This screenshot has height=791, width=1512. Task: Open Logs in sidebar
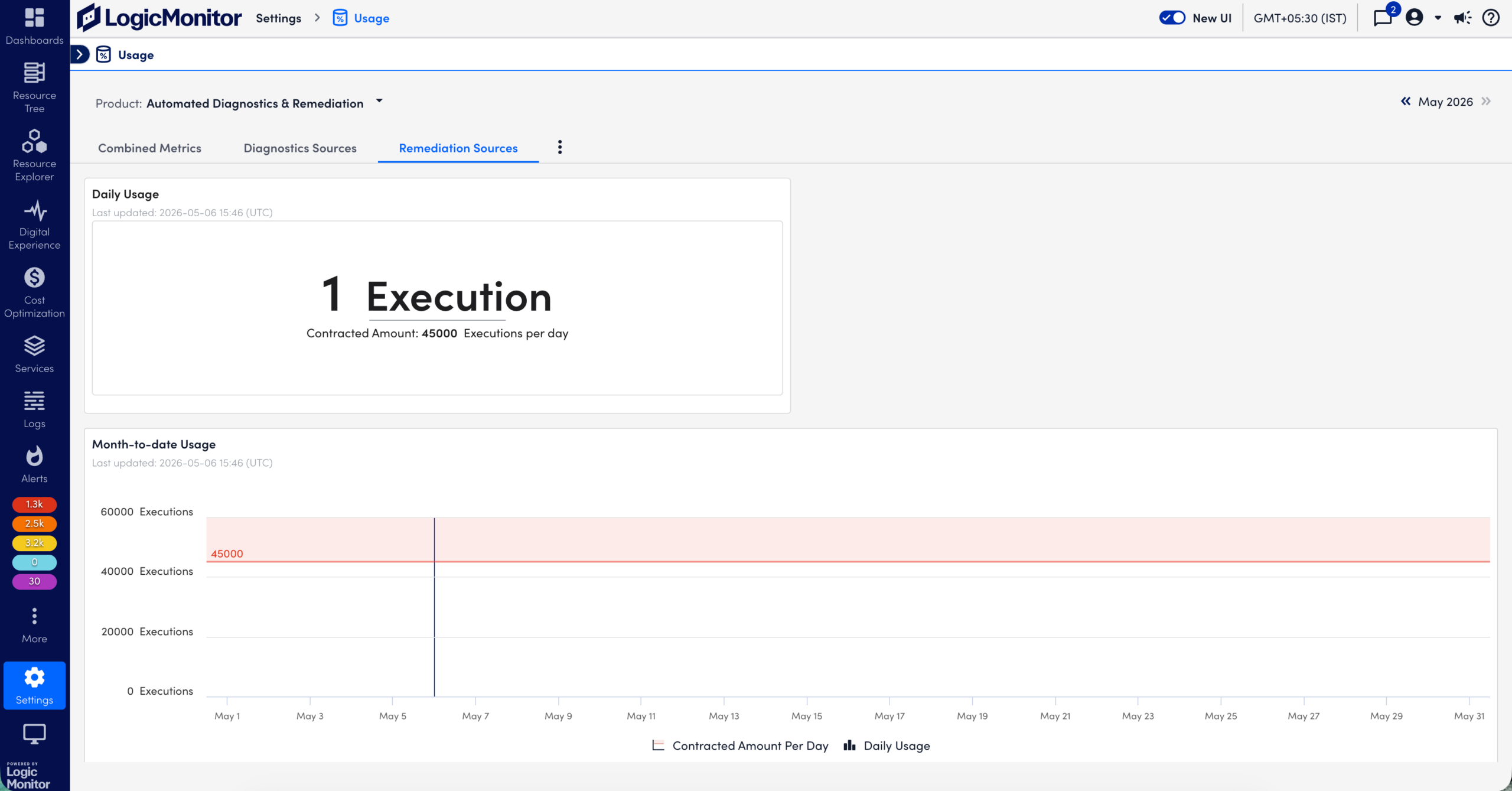[x=34, y=409]
